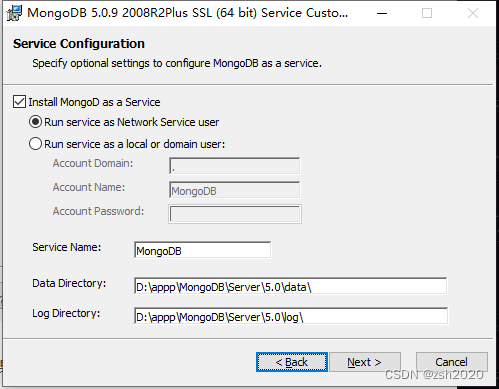The width and height of the screenshot is (499, 389).
Task: Click the Log Directory label
Action: click(x=66, y=313)
